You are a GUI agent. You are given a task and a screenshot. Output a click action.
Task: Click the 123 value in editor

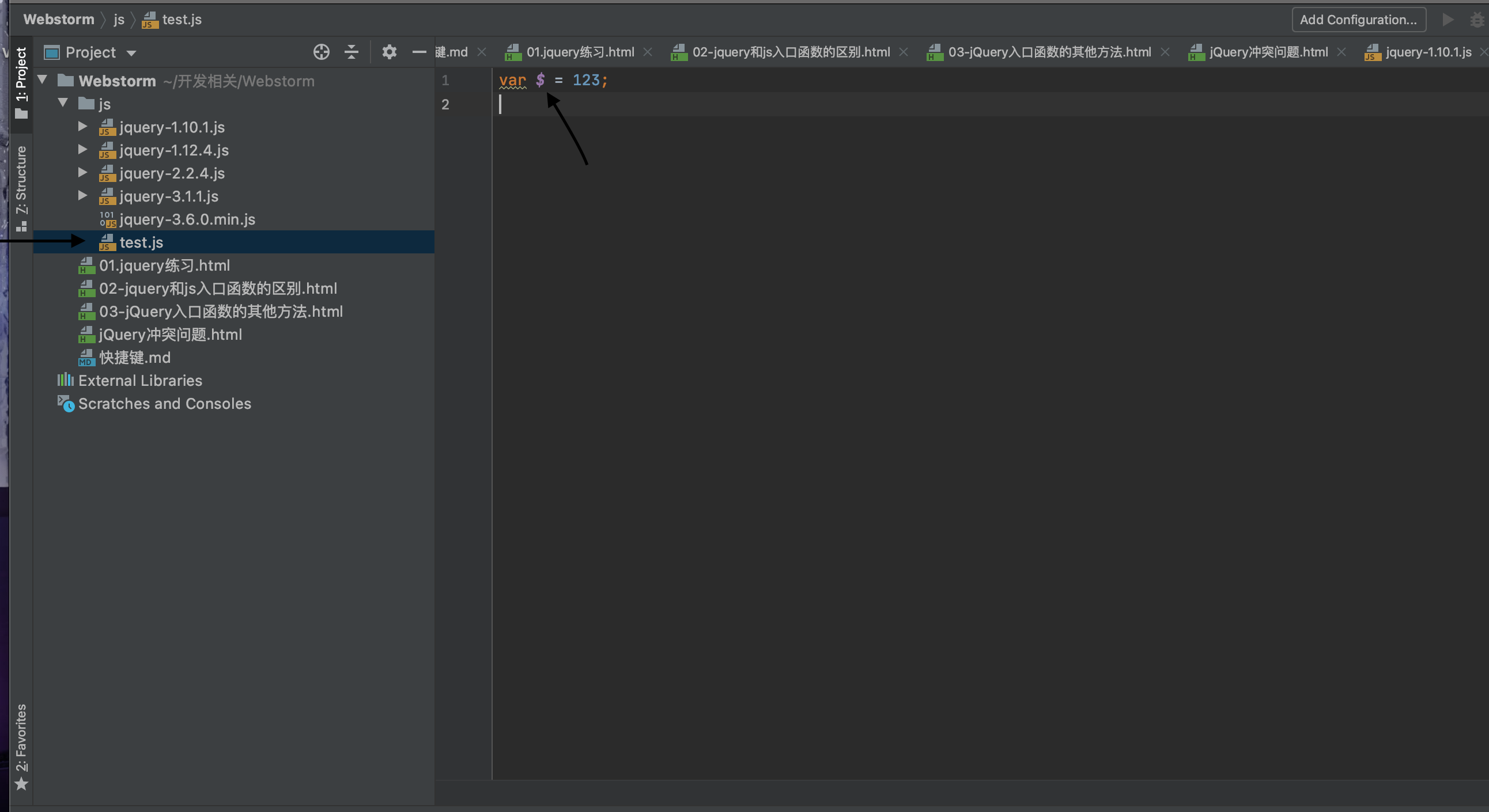click(586, 80)
